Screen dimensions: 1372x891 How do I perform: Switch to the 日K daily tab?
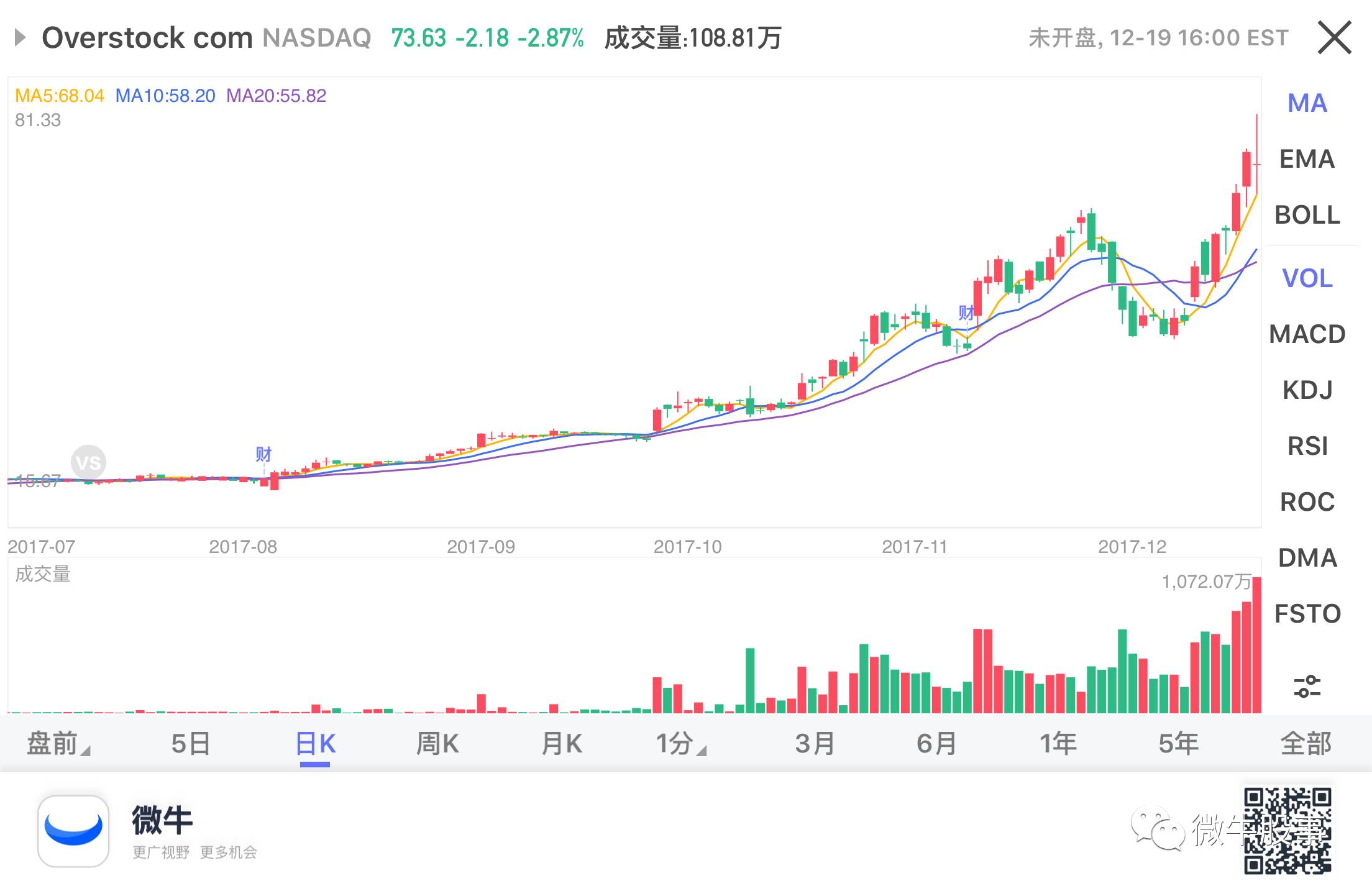pos(315,744)
